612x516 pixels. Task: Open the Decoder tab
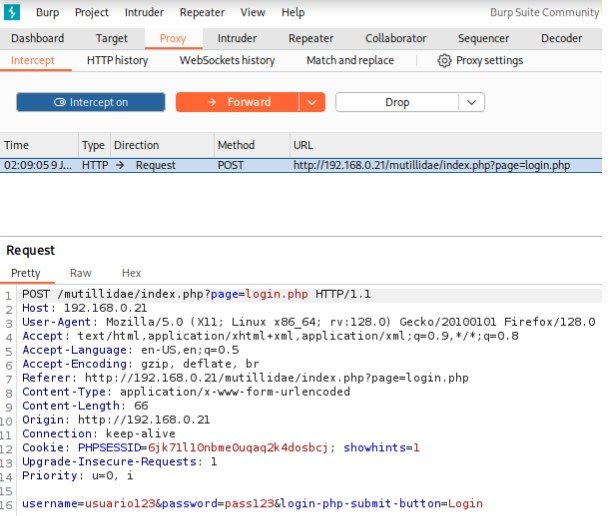tap(561, 39)
